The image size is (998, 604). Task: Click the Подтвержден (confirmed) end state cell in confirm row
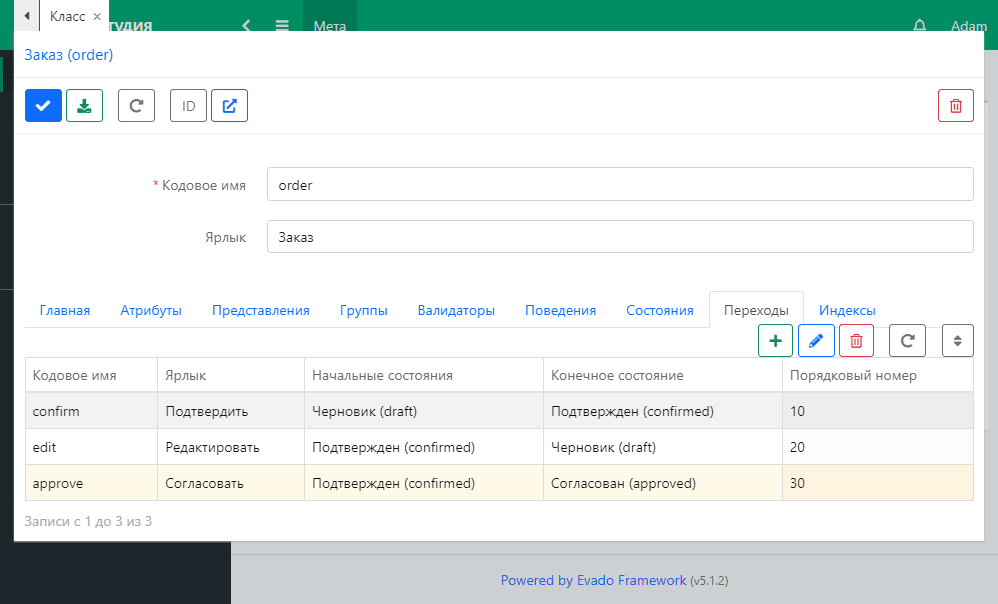coord(663,411)
